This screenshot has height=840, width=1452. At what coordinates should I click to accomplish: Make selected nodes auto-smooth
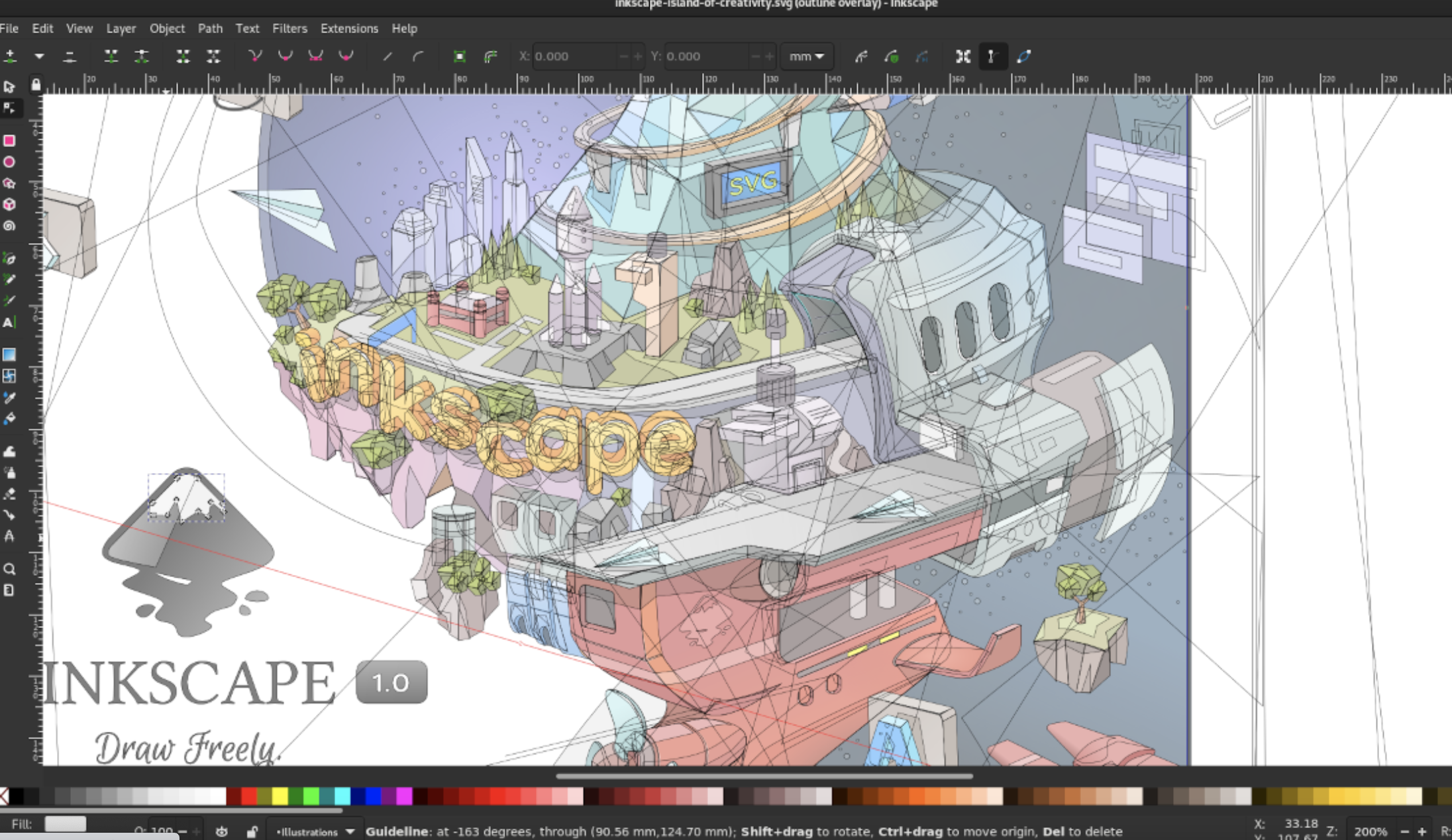click(x=346, y=56)
